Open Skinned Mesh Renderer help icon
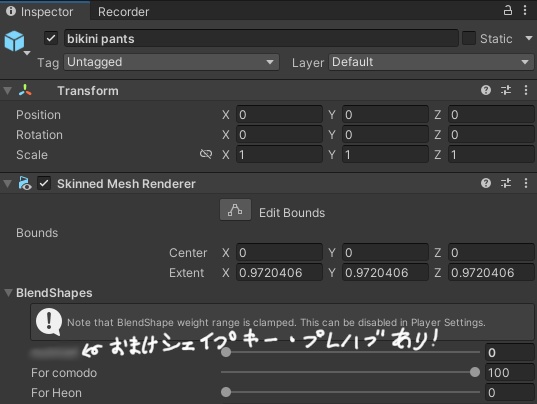 coord(486,183)
